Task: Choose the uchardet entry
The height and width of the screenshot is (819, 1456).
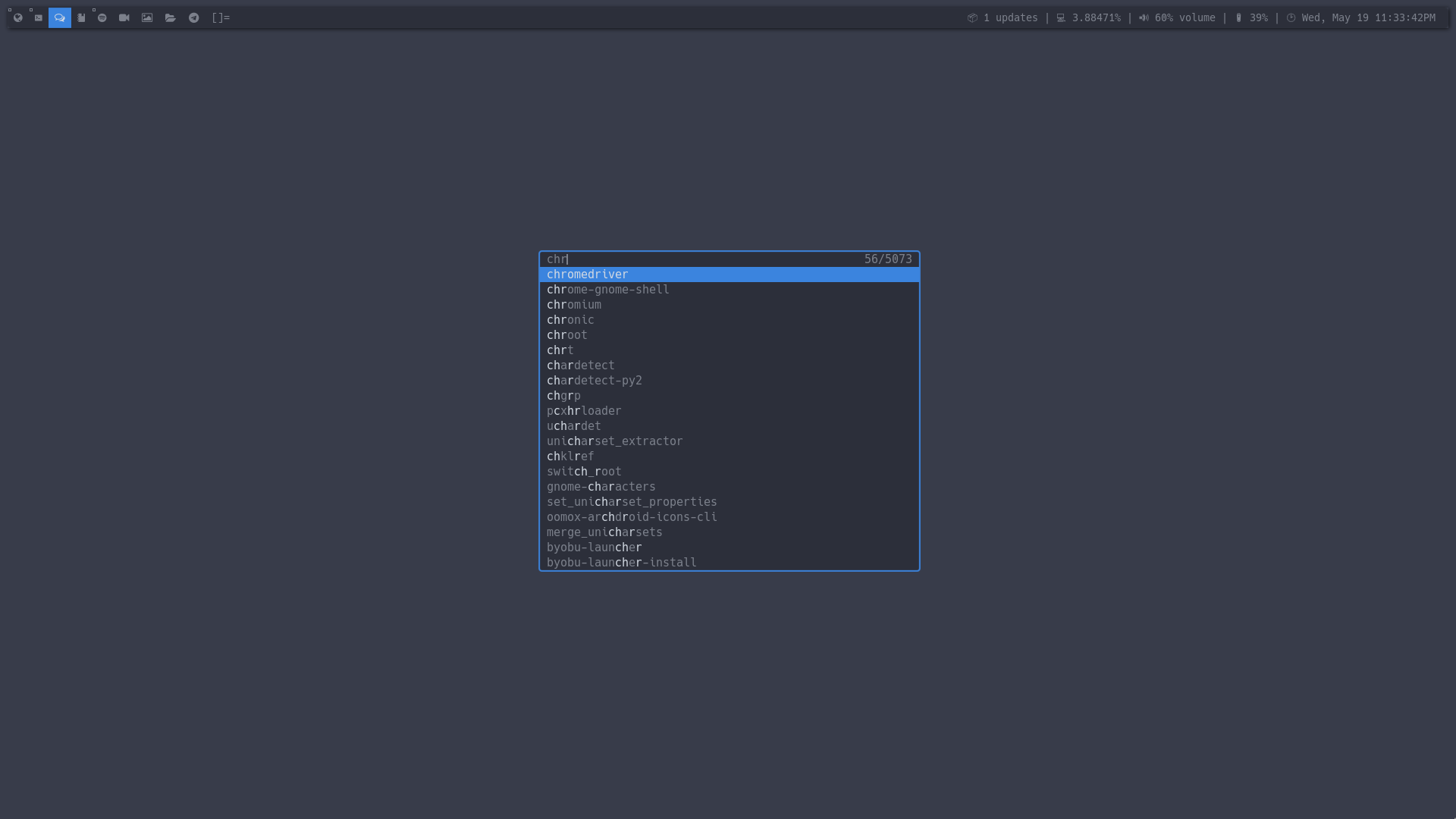Action: tap(730, 426)
